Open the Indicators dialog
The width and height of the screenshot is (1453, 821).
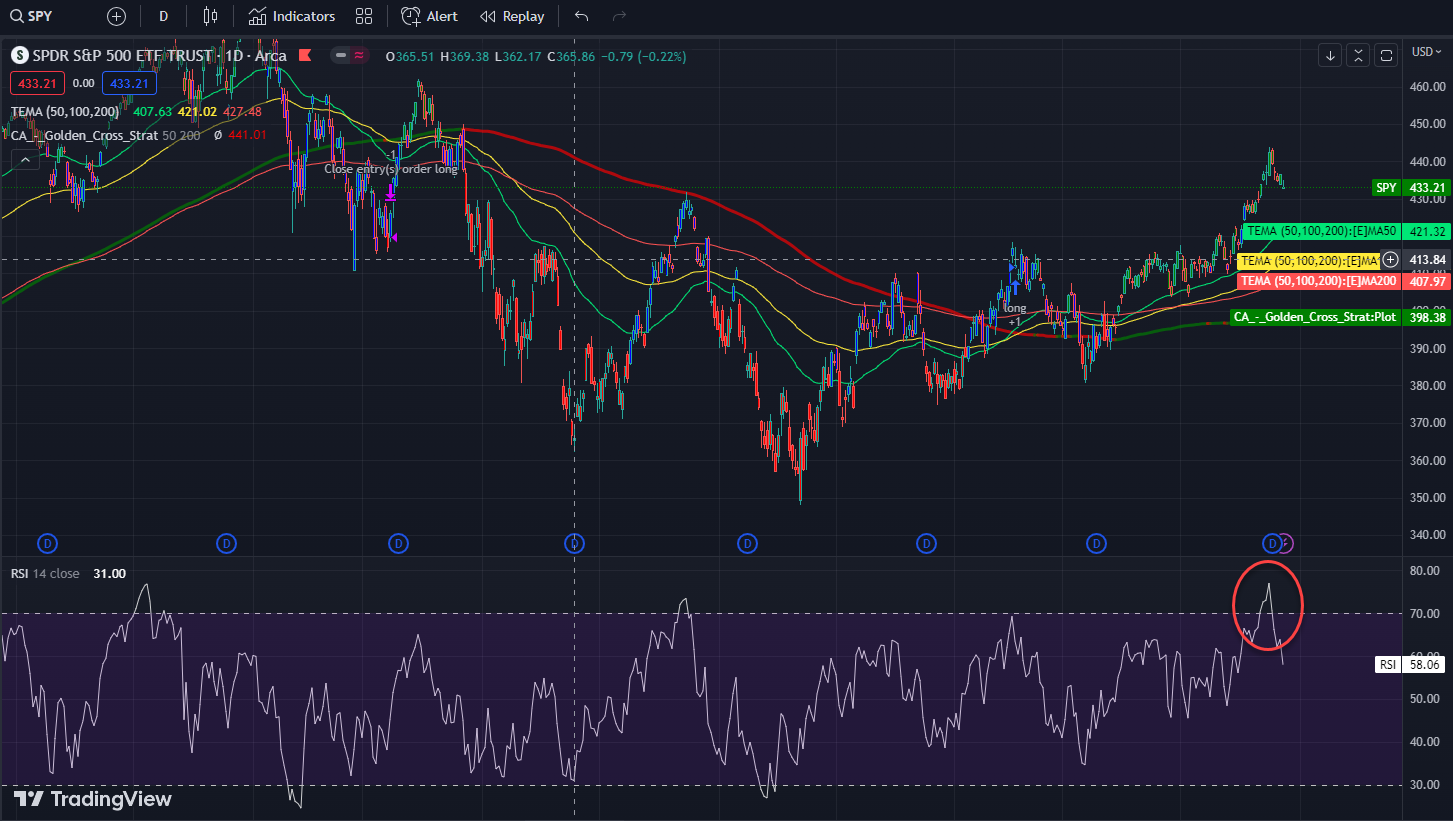[292, 16]
